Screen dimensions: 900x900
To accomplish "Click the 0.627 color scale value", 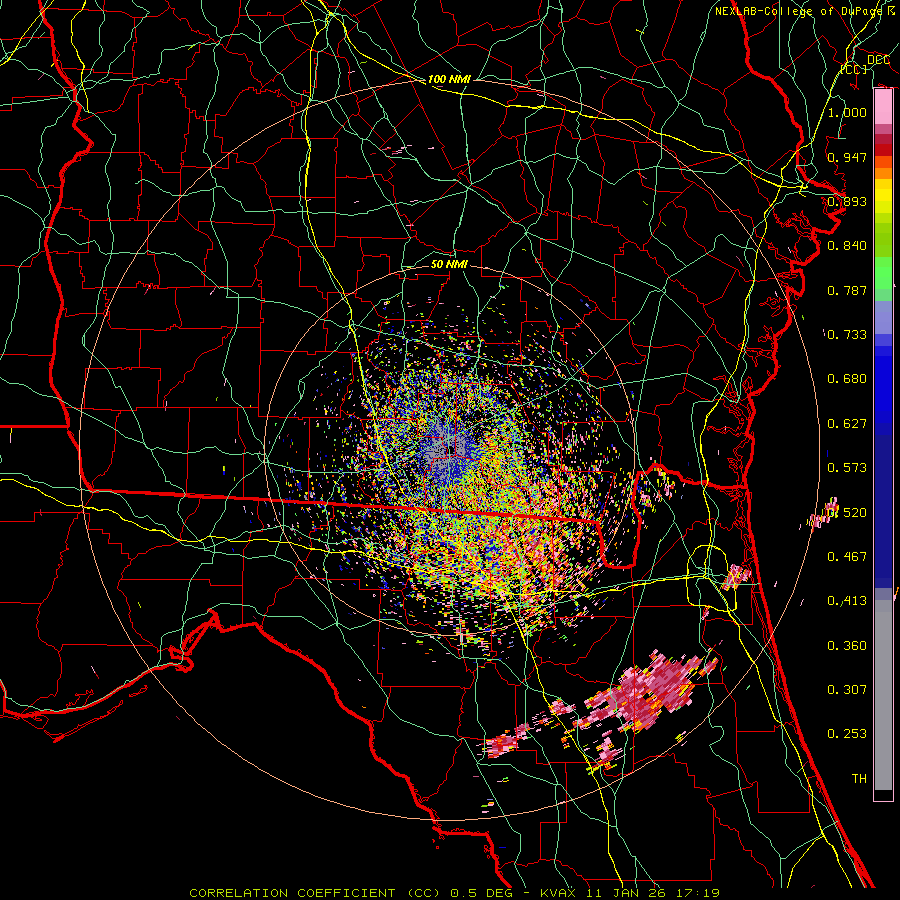I will (847, 424).
